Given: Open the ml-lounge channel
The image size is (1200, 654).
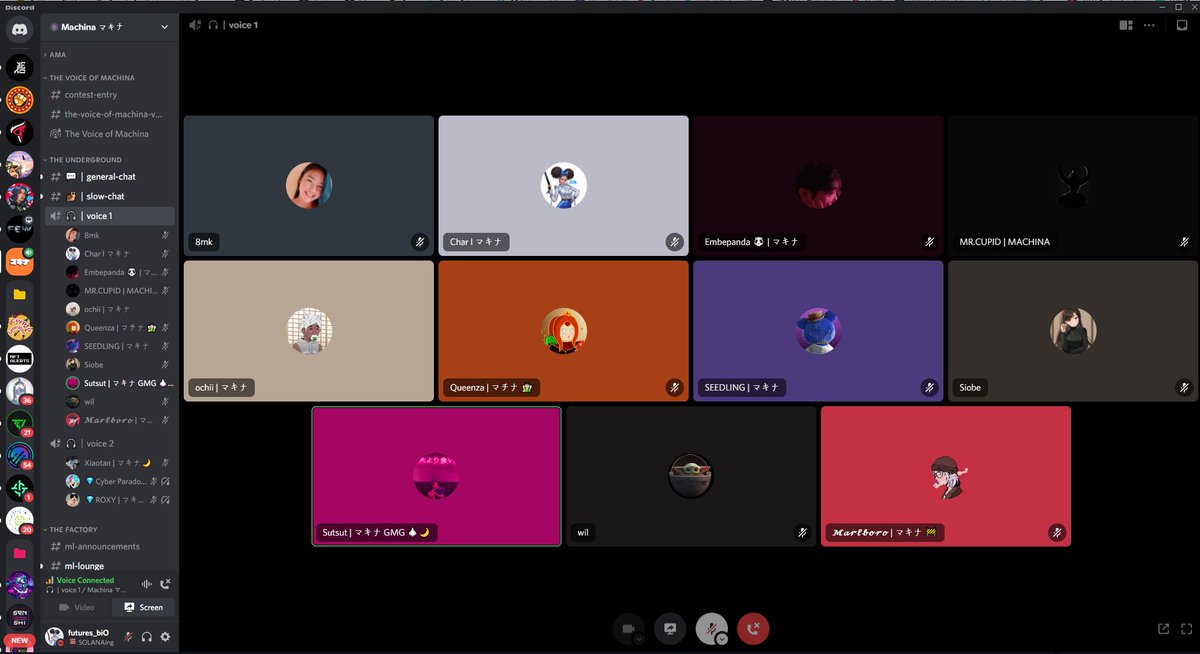Looking at the screenshot, I should (110, 566).
